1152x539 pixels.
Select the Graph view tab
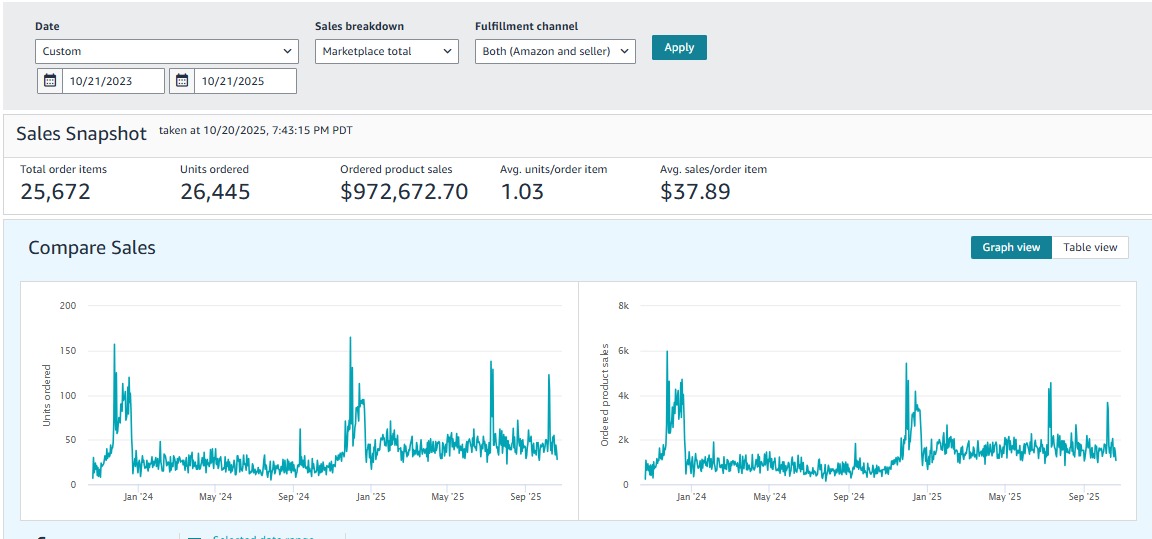1011,247
